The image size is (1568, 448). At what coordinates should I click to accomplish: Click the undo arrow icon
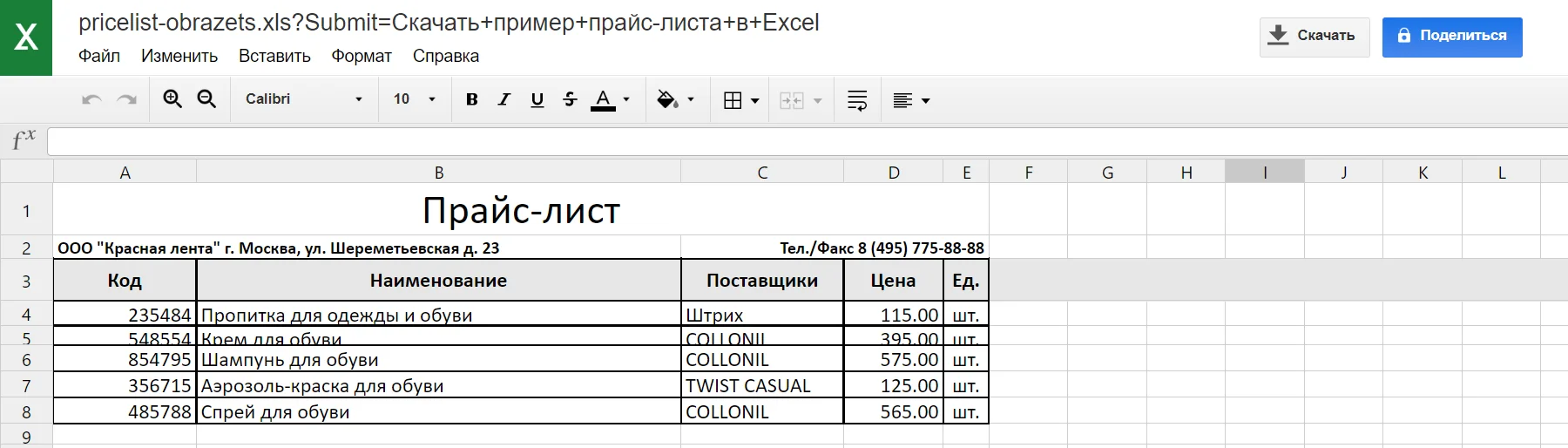(x=91, y=99)
